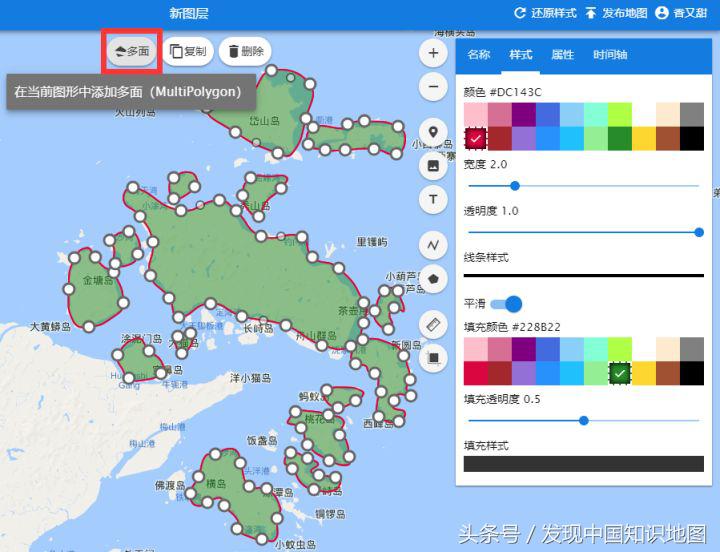Screen dimensions: 720x552
Task: Pick aquamarine in the 颜色 stroke palette
Action: pos(596,114)
